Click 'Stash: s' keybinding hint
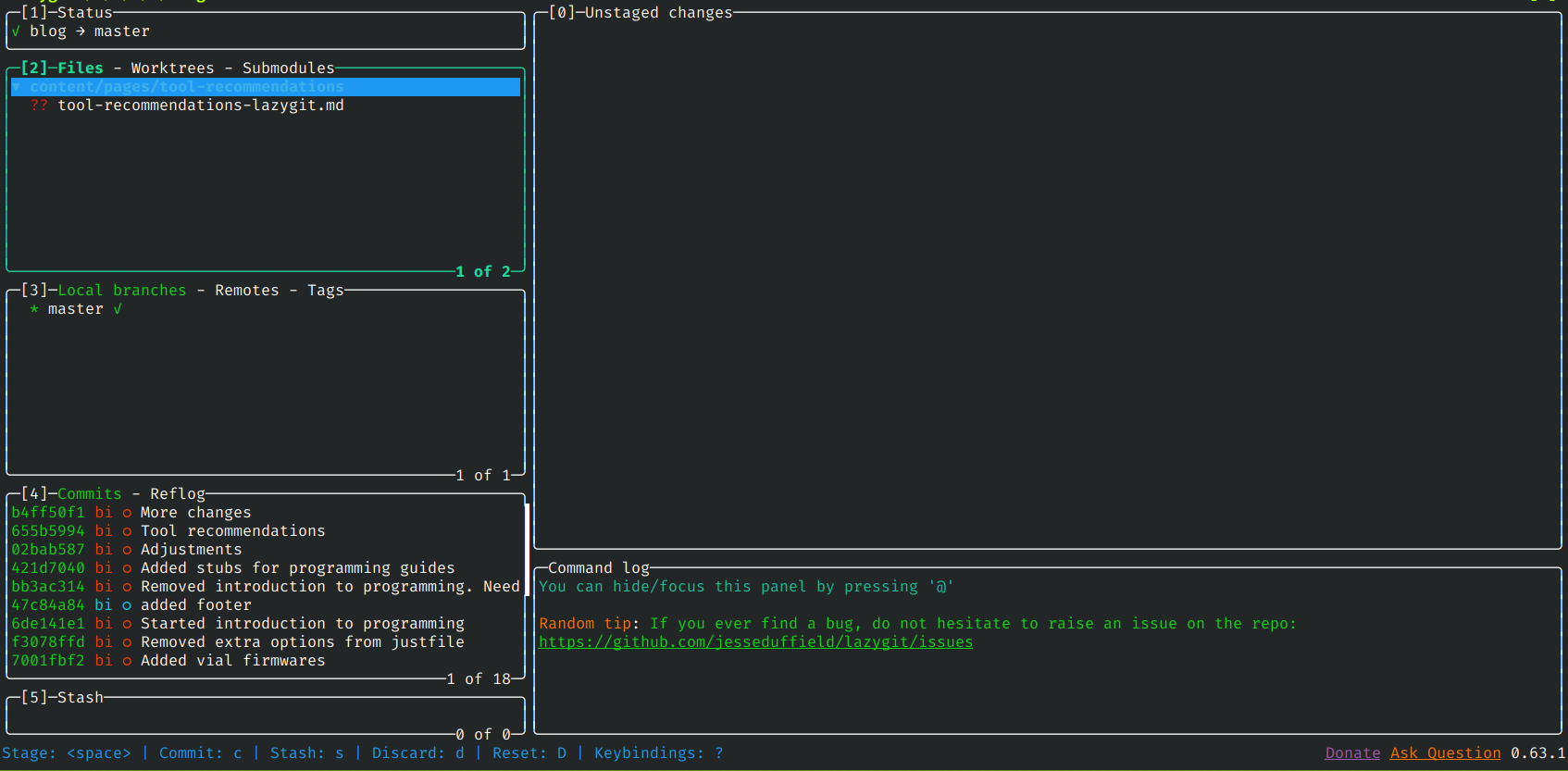 307,753
